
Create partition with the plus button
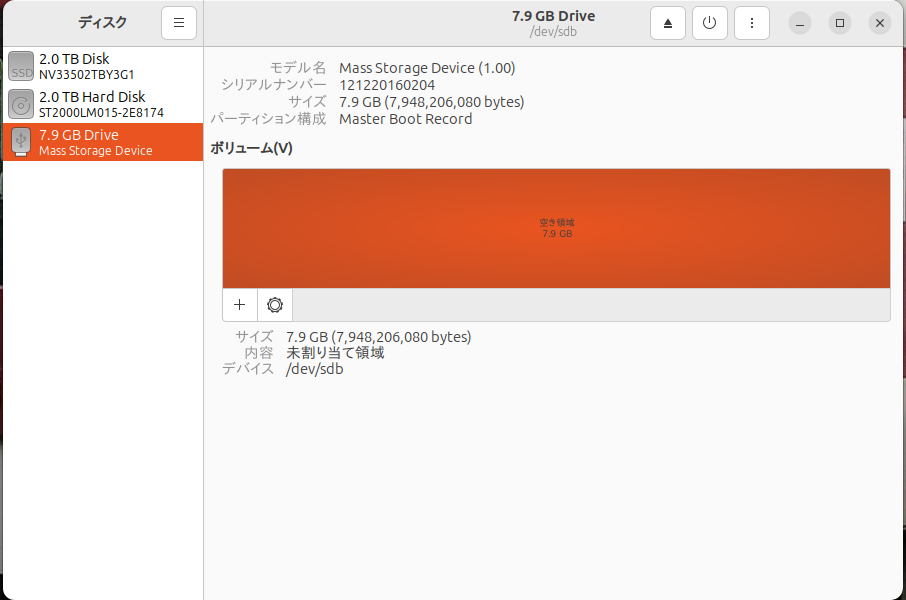coord(240,305)
